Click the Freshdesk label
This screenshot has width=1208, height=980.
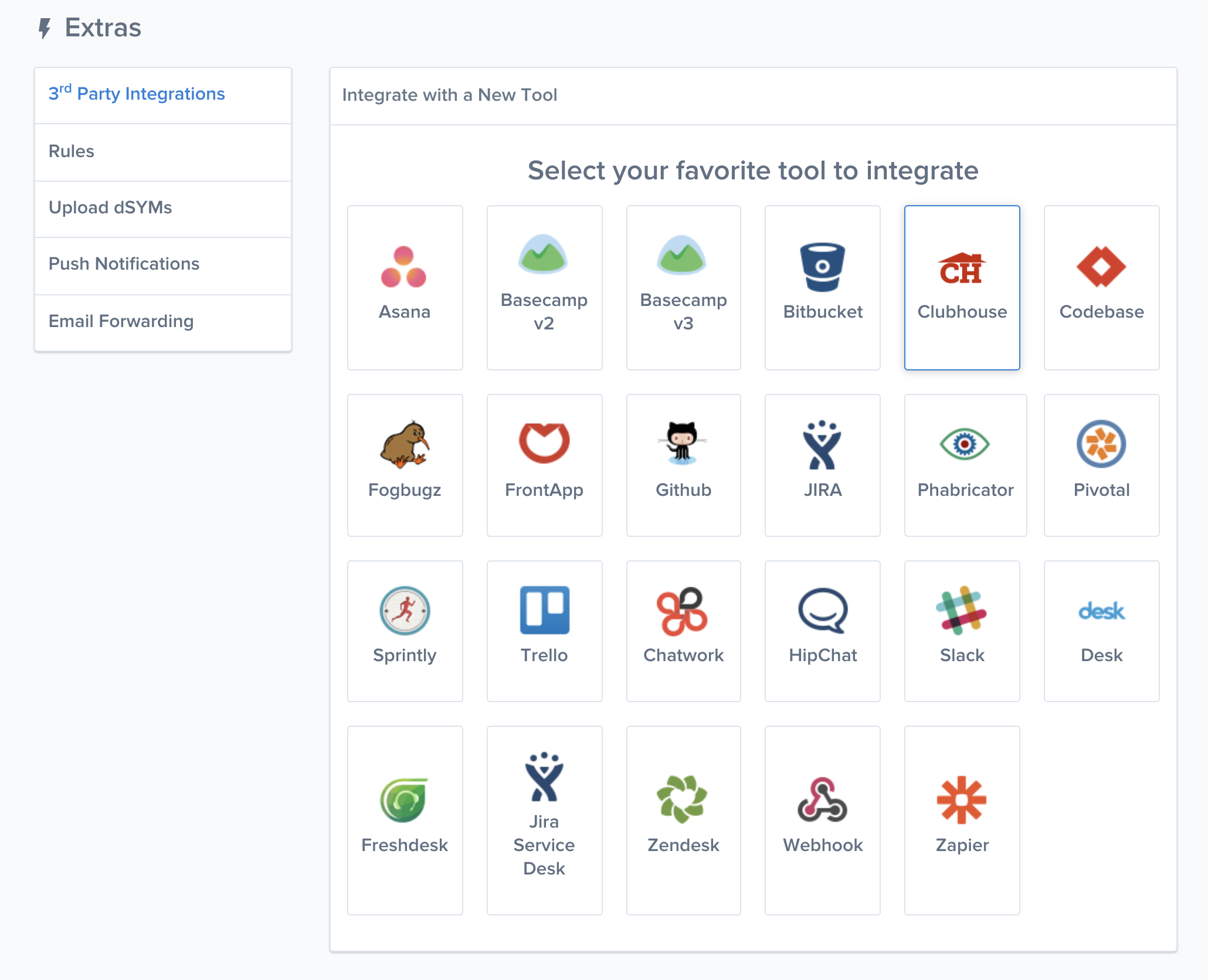[x=404, y=845]
